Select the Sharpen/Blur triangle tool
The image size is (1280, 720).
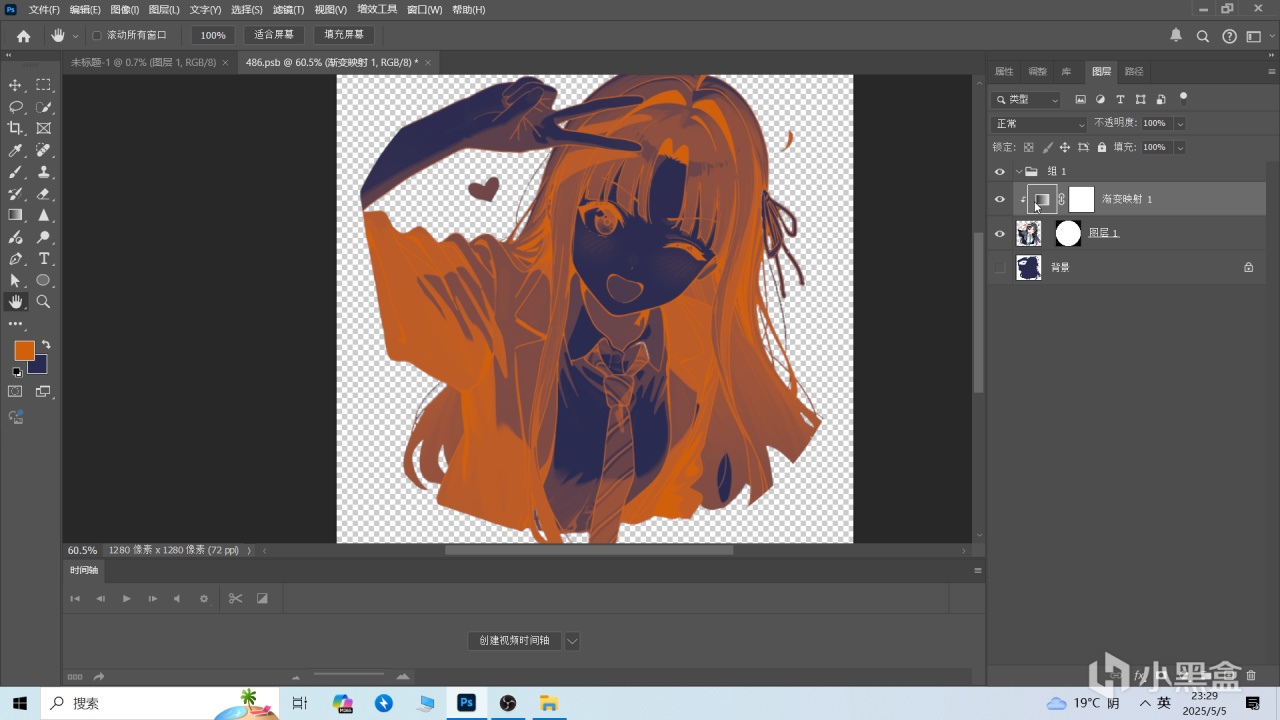coord(44,215)
